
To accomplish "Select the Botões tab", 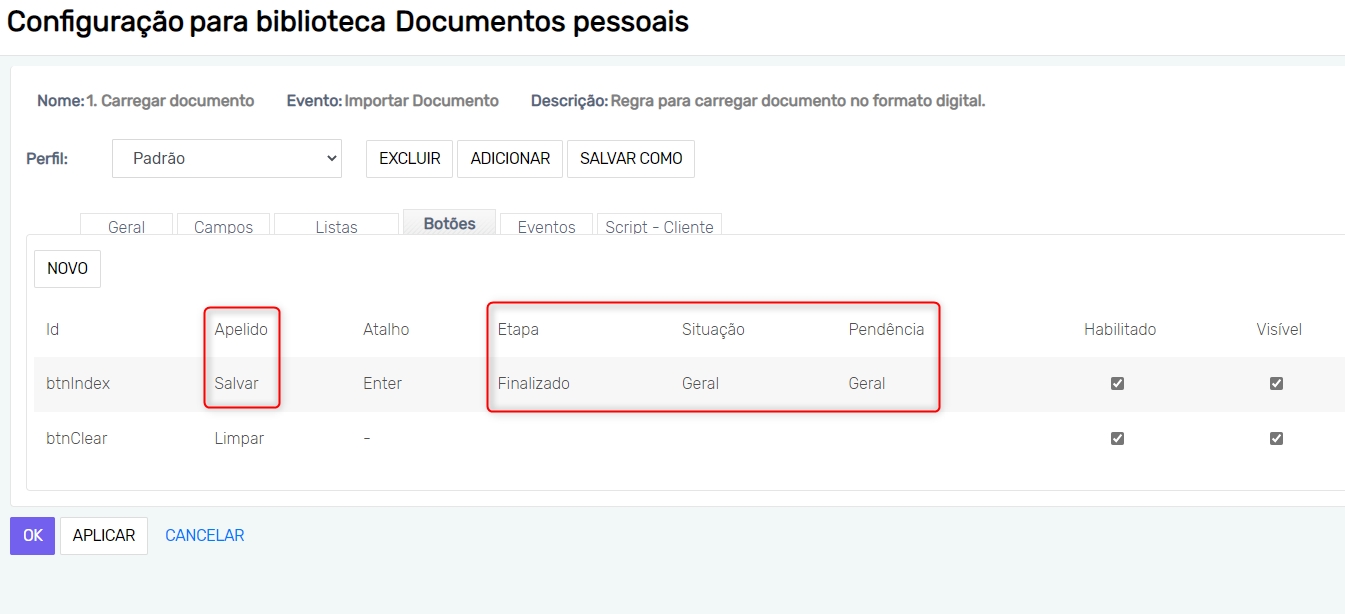I will tap(449, 223).
